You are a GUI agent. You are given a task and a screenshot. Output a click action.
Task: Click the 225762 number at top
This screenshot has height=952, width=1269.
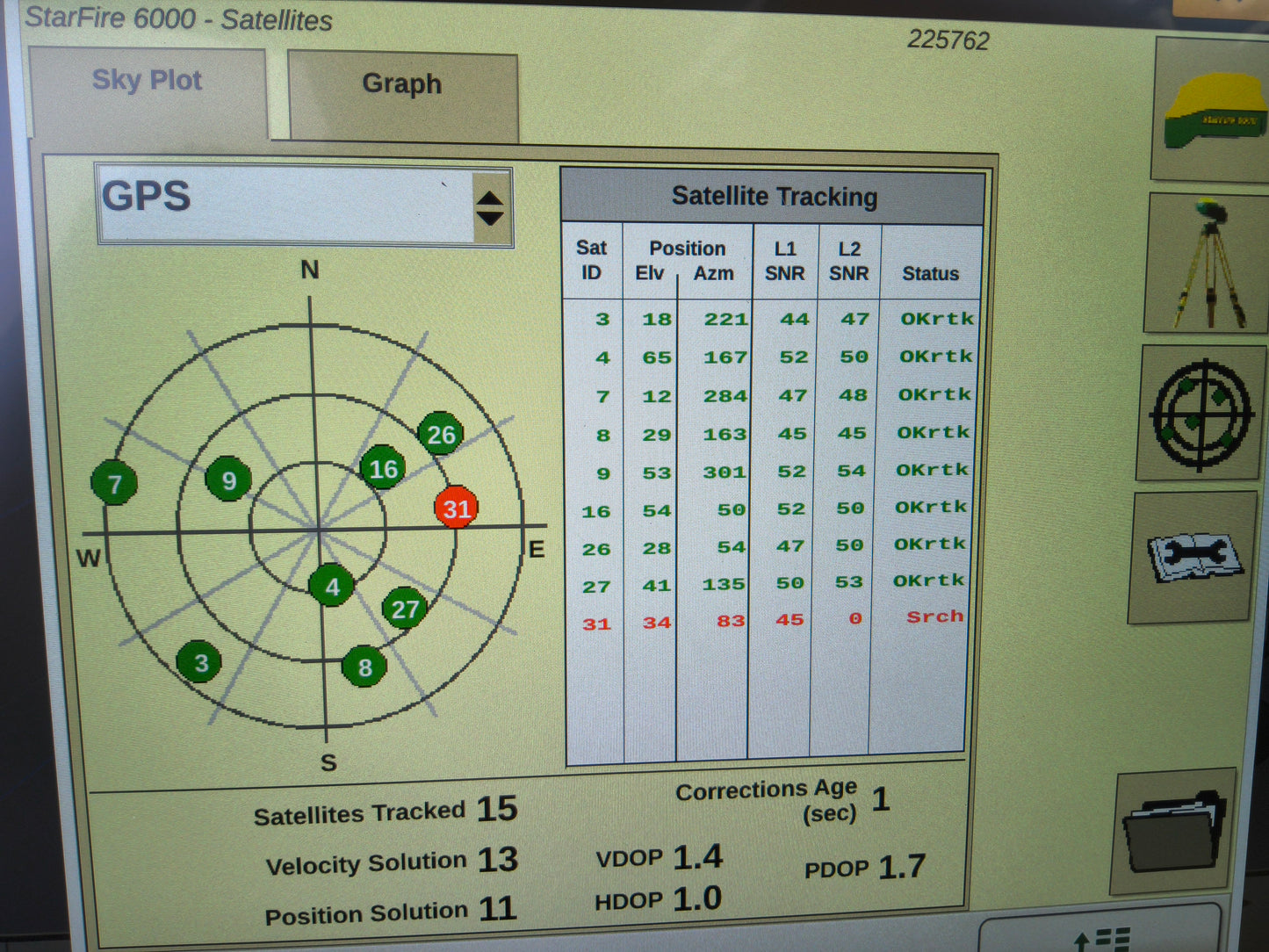click(948, 40)
